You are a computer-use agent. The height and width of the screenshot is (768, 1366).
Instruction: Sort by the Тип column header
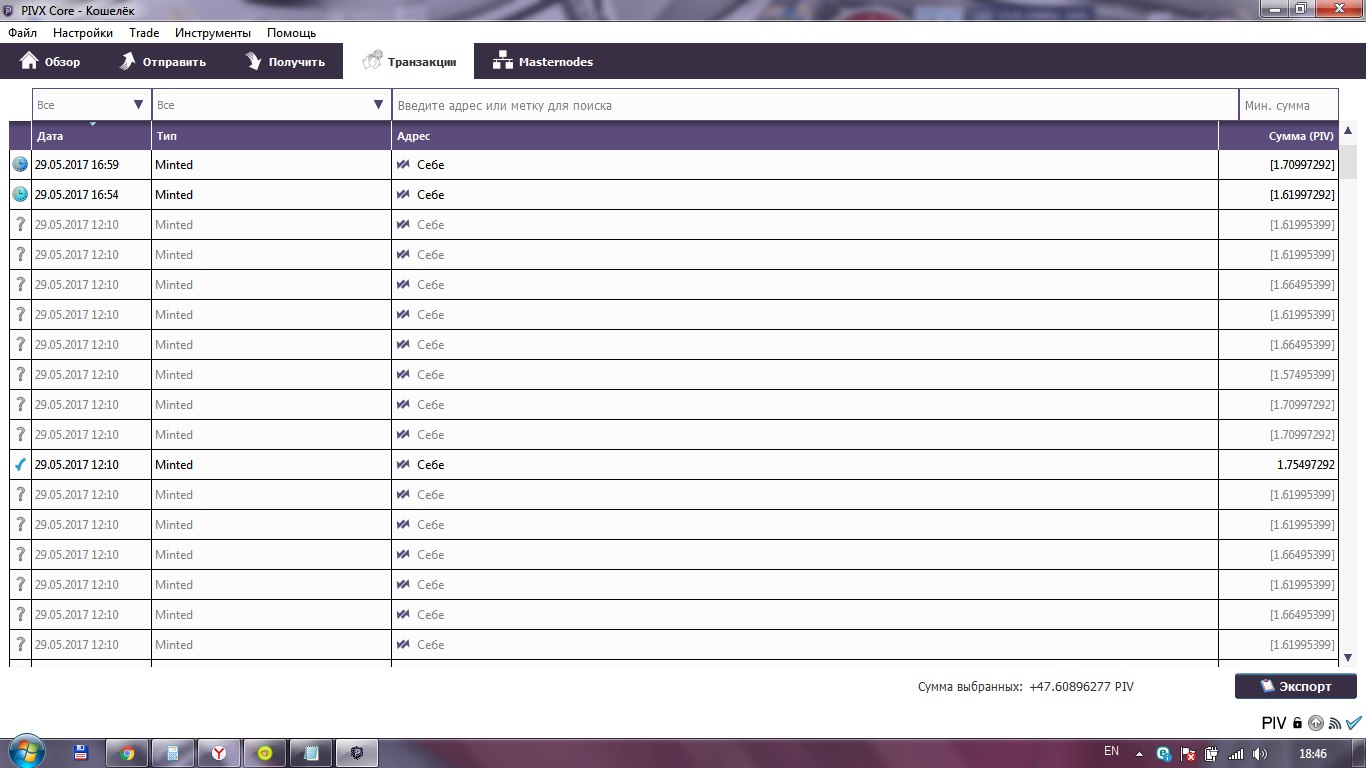click(271, 136)
